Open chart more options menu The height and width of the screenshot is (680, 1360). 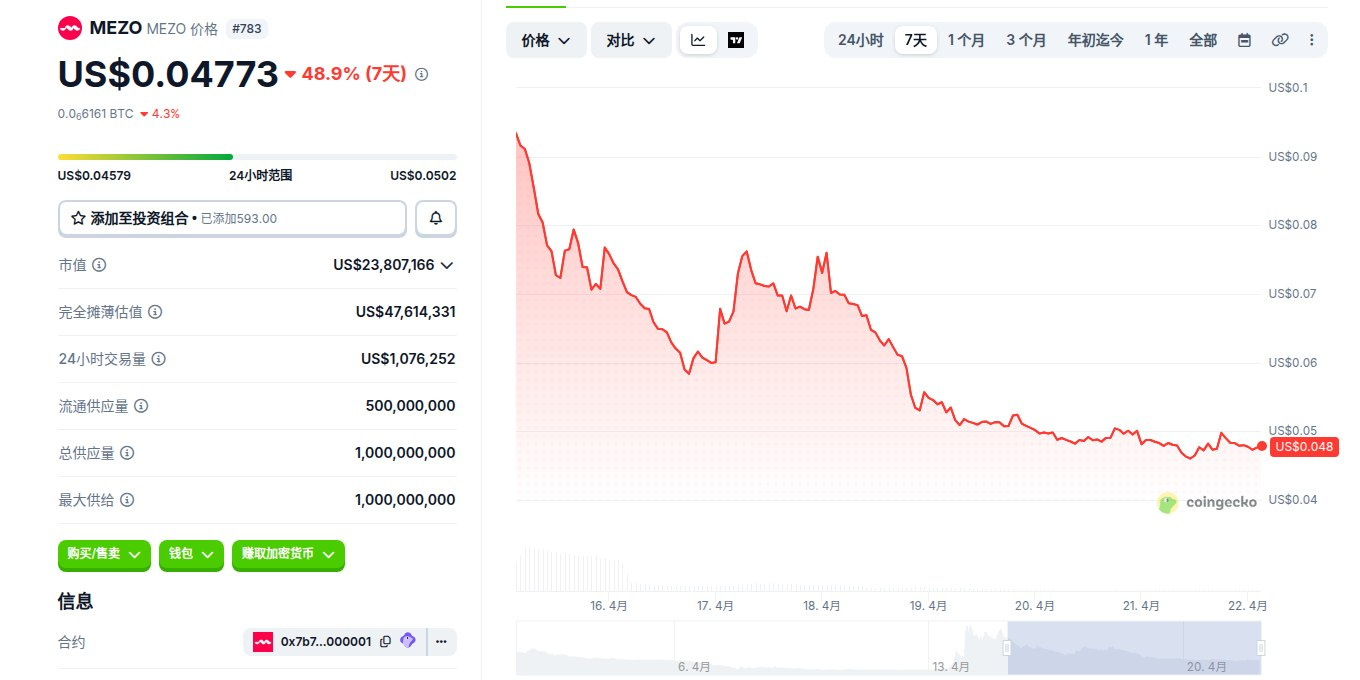pos(1312,40)
